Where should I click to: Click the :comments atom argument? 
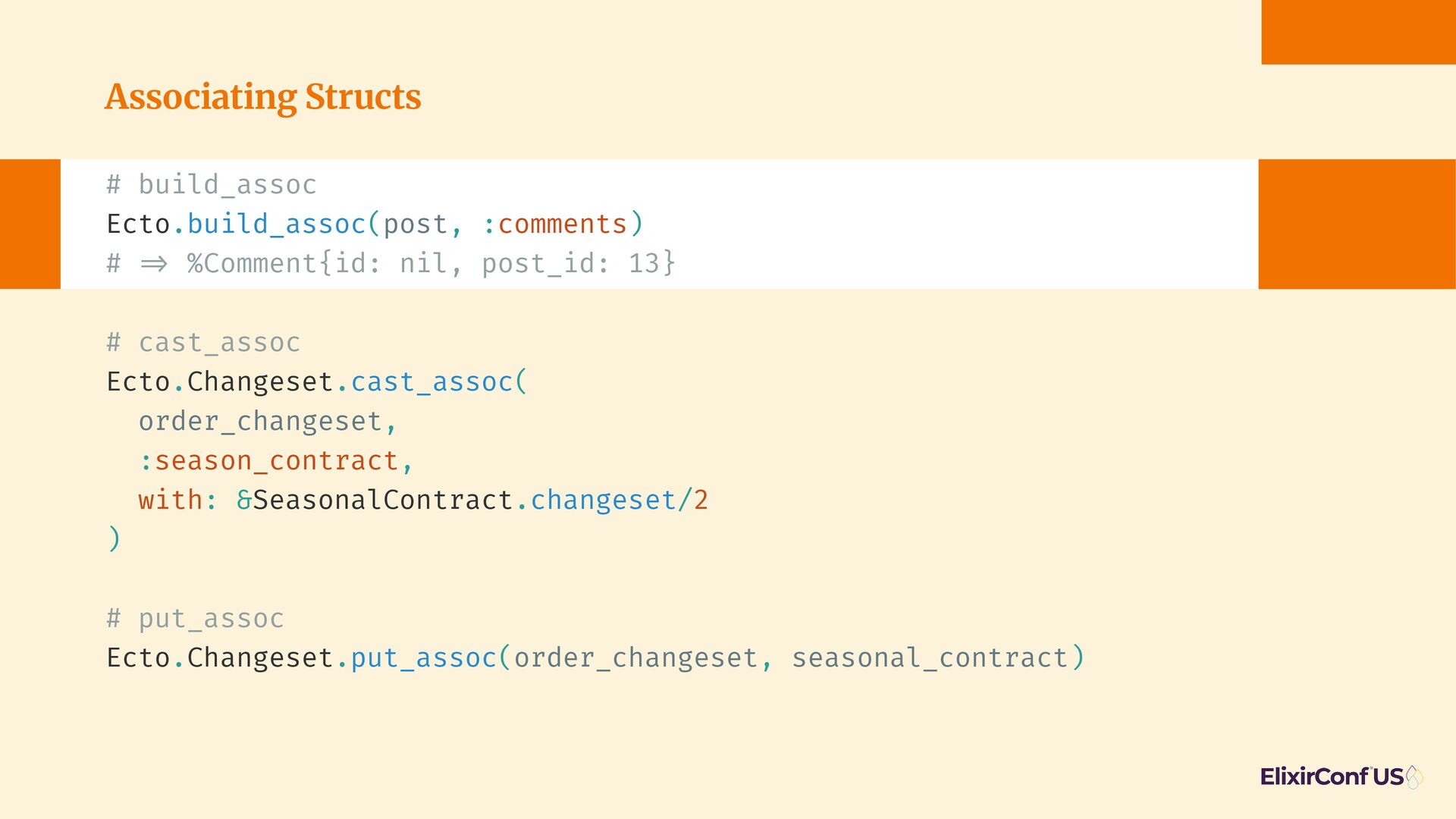point(555,224)
